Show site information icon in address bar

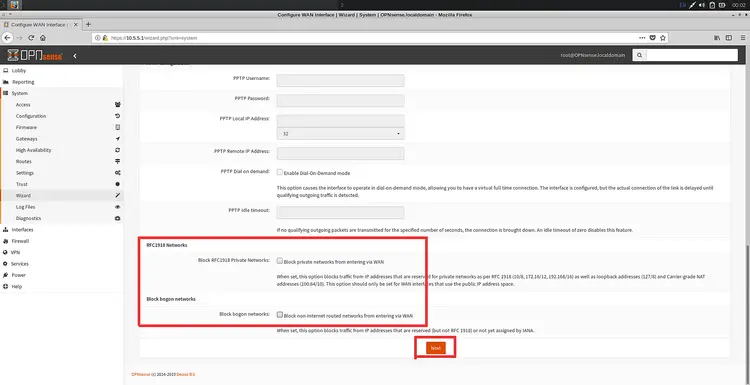click(98, 38)
